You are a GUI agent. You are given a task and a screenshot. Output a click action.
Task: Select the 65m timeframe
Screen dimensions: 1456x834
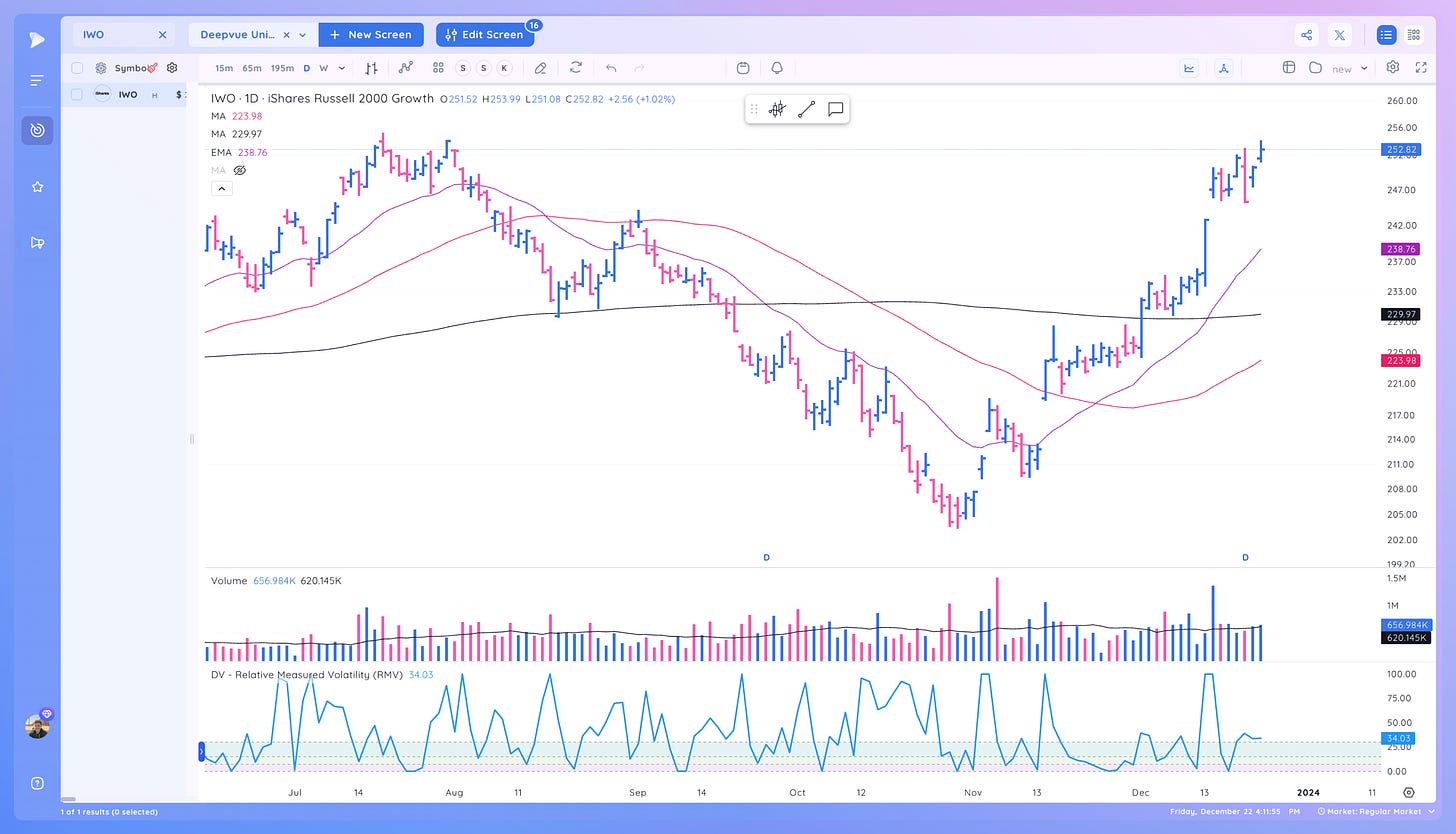tap(252, 68)
